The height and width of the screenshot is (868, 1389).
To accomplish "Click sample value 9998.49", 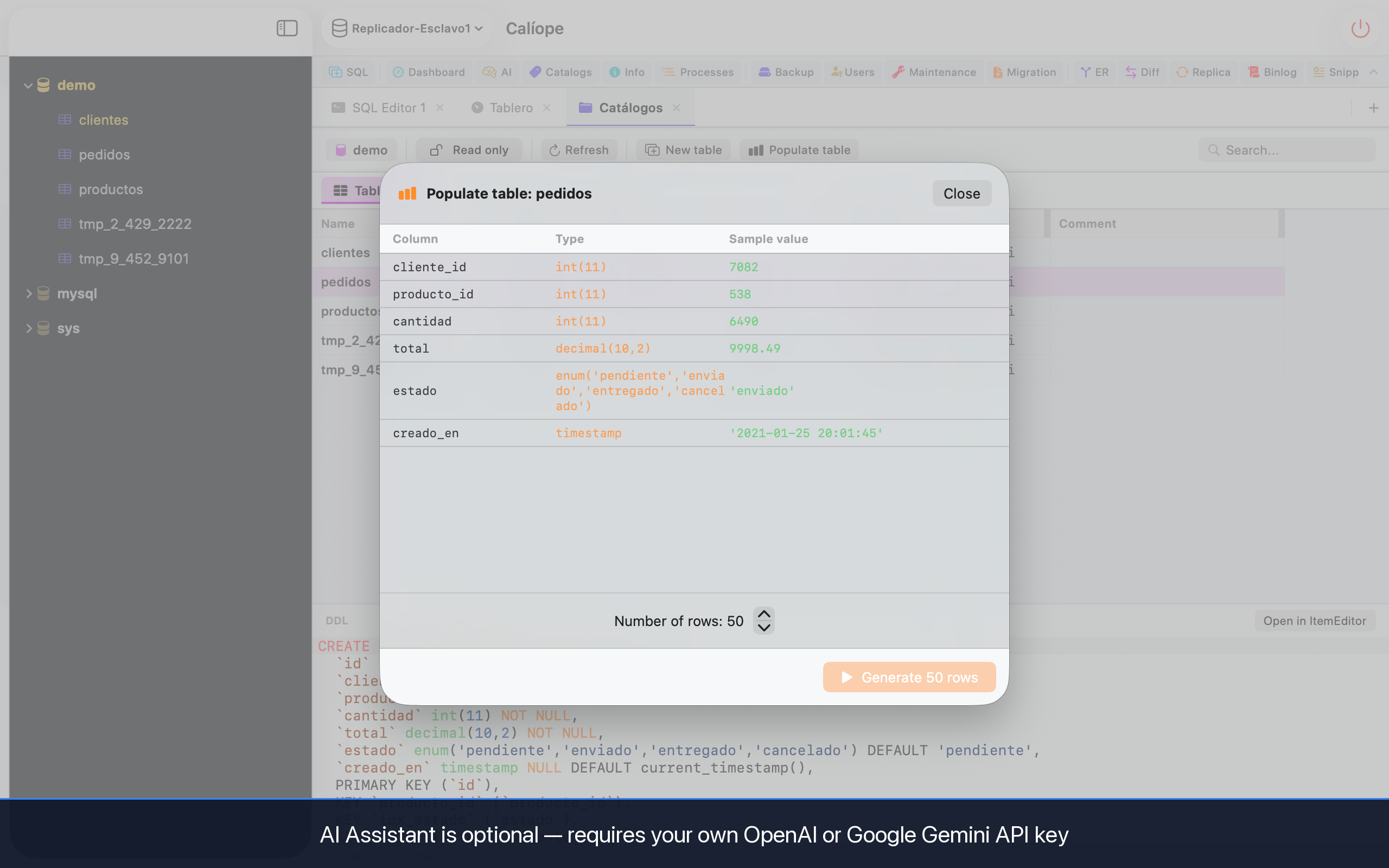I will pyautogui.click(x=754, y=348).
